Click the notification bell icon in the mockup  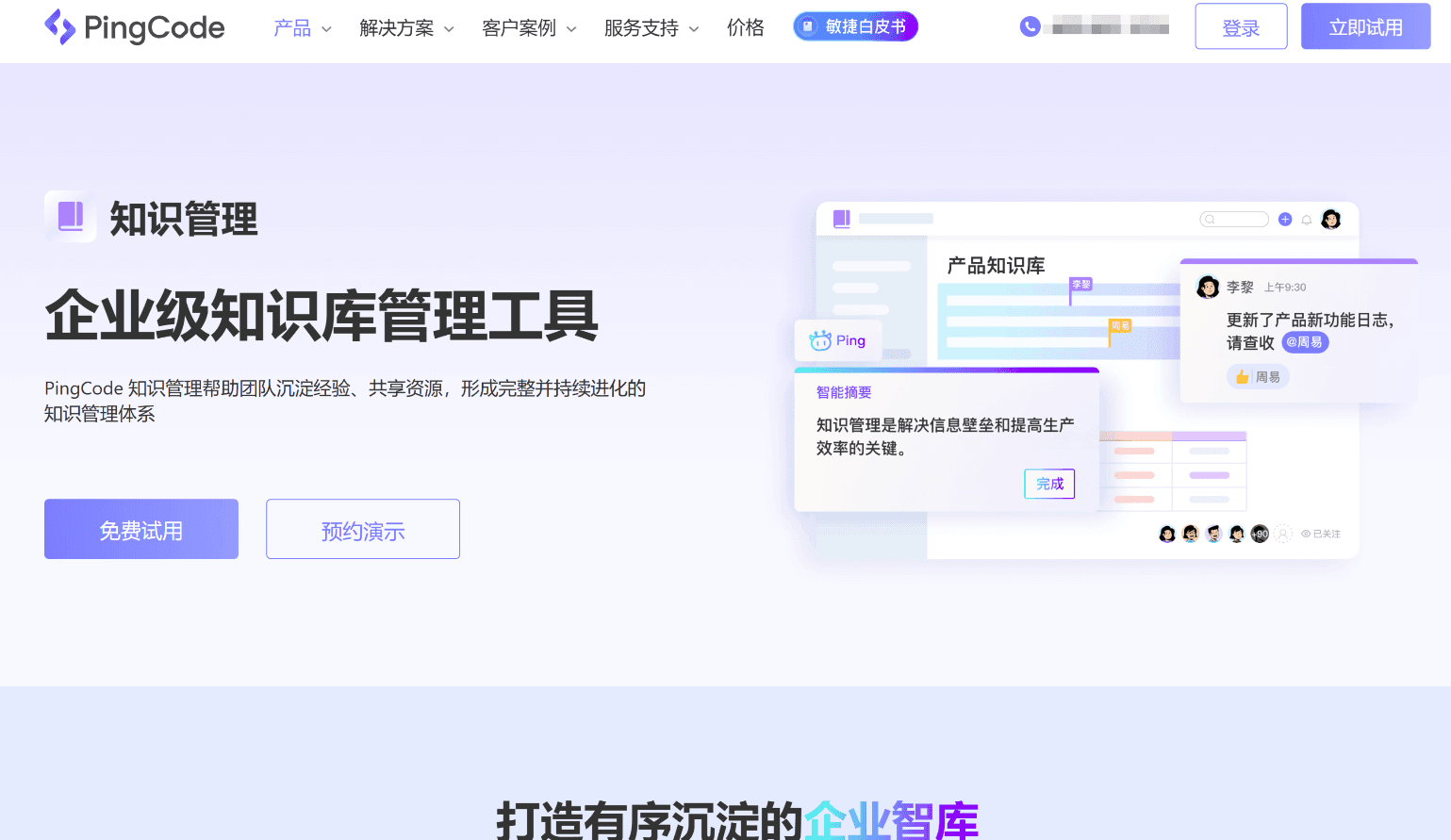point(1307,220)
